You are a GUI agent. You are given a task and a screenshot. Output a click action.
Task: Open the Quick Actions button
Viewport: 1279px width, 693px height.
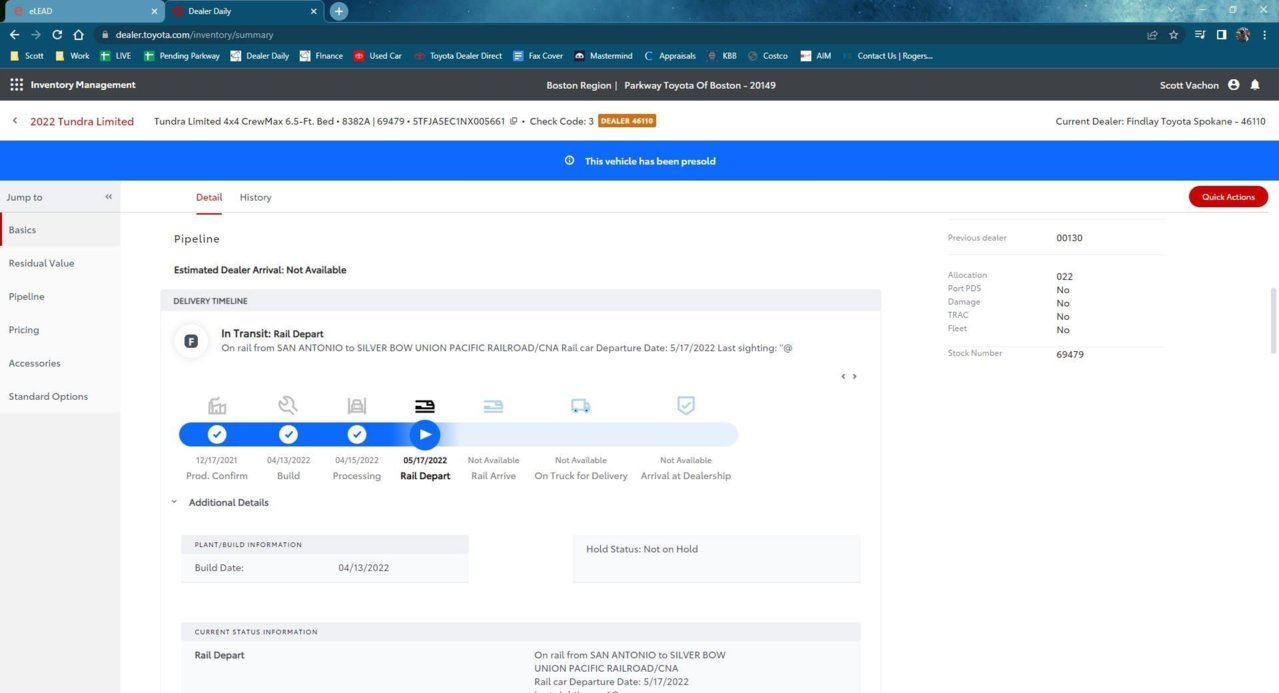click(x=1228, y=197)
